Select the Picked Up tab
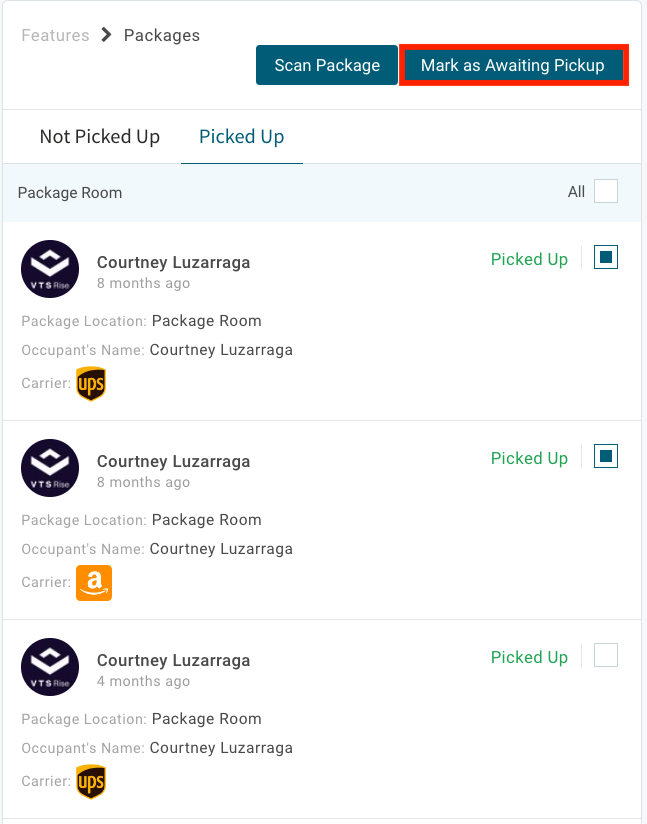This screenshot has width=647, height=824. click(x=242, y=137)
